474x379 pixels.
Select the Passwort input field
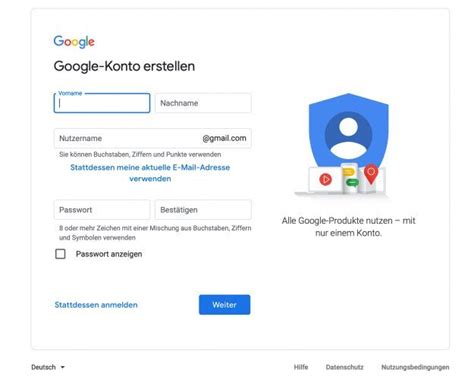[102, 210]
